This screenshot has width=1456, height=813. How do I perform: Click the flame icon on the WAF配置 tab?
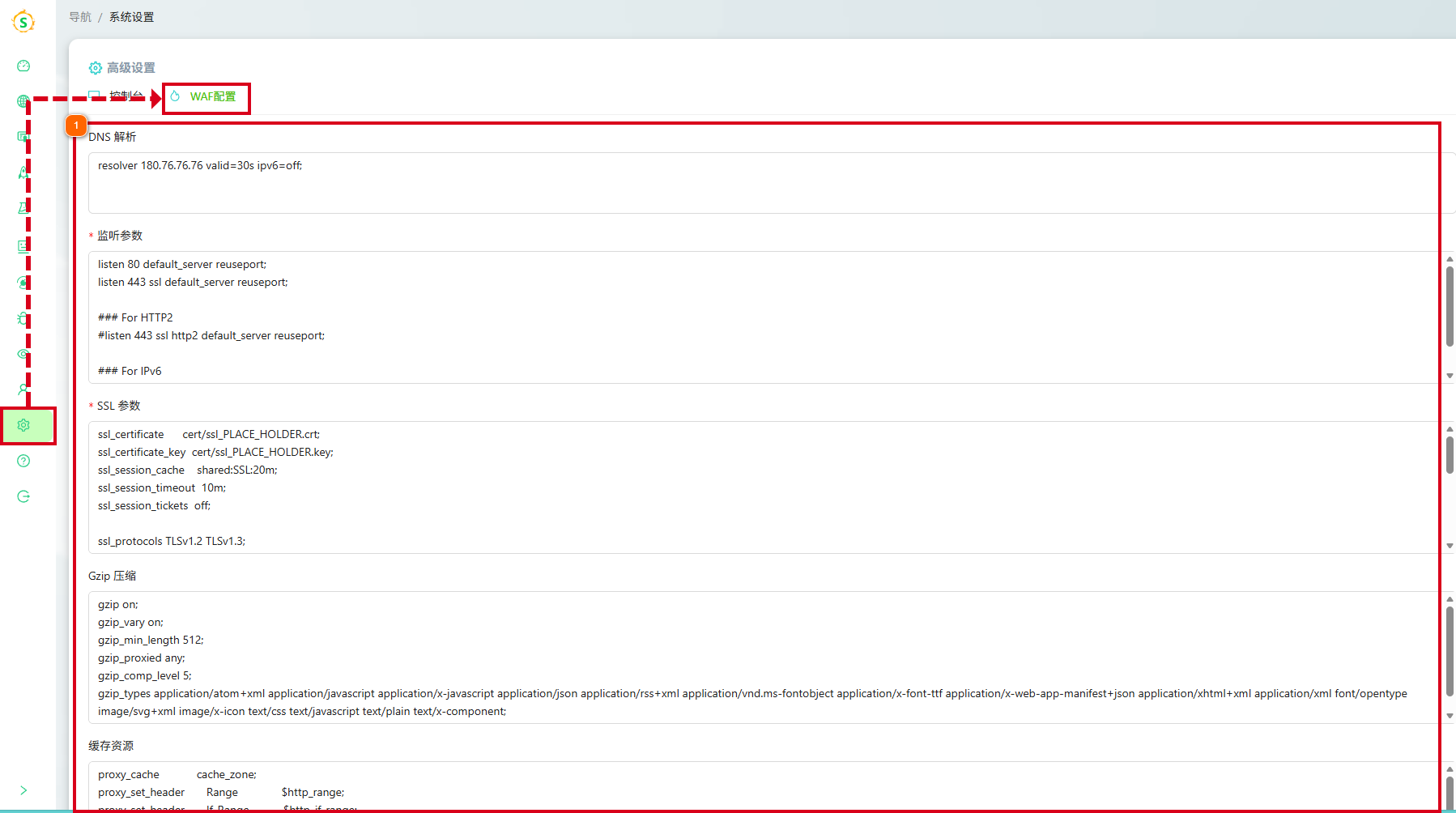[x=175, y=96]
